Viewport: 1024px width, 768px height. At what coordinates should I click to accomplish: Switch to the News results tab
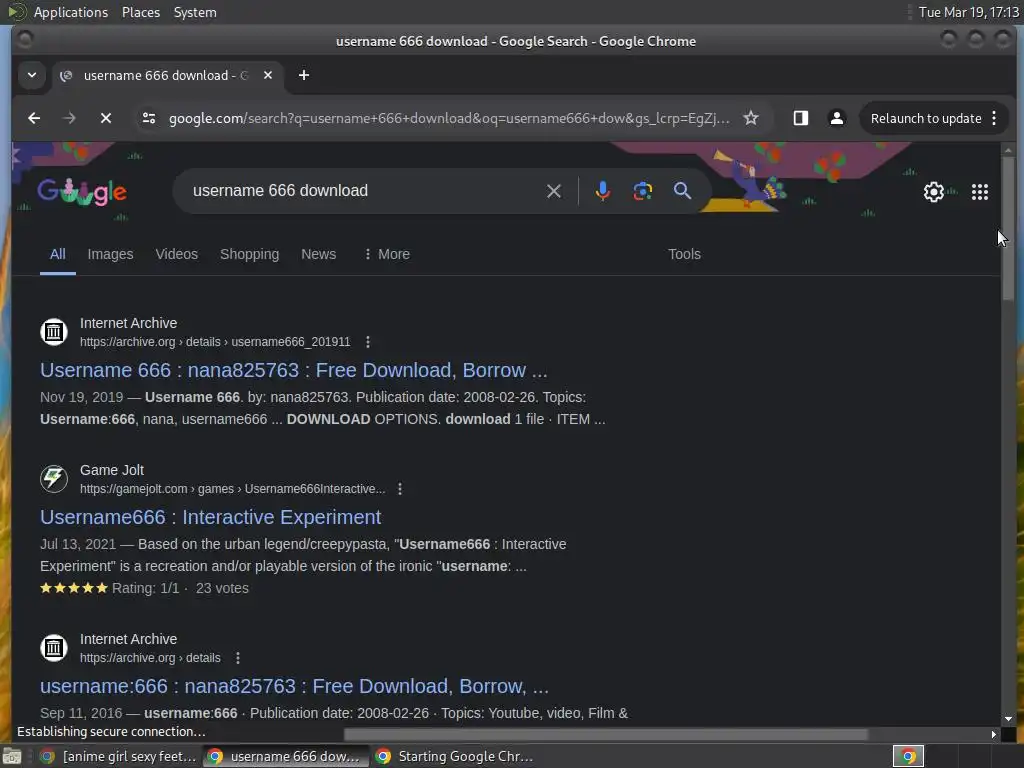pos(319,254)
